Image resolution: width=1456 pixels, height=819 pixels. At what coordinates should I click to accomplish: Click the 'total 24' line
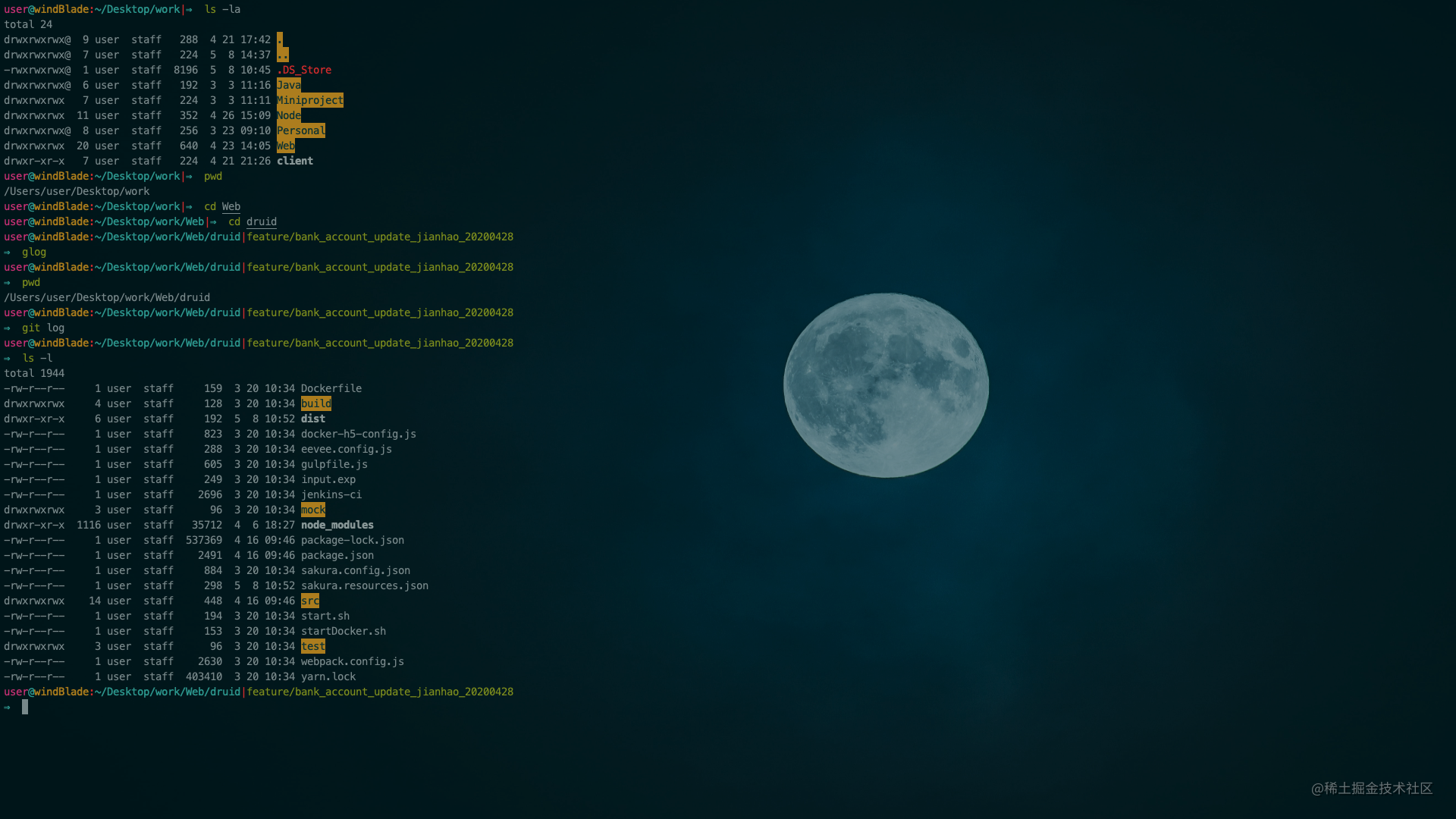[28, 24]
